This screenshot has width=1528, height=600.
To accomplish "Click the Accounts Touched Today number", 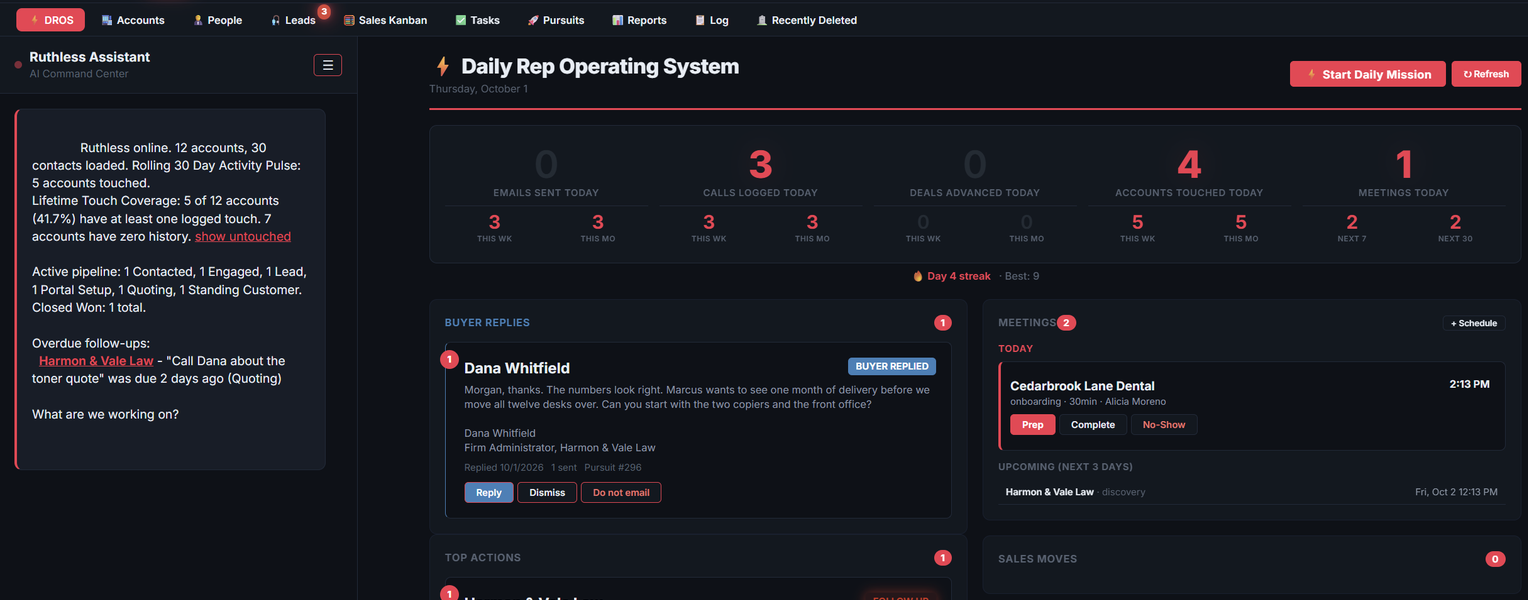I will click(1189, 164).
